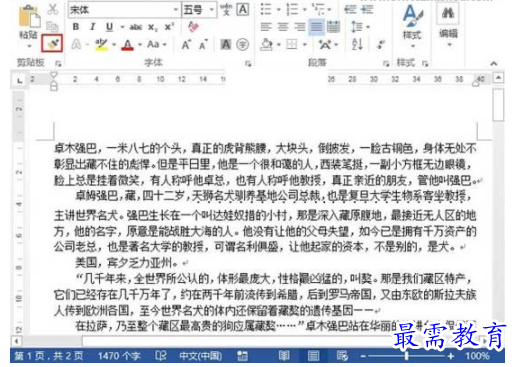Click the Sort A-Z icon
Screen dimensions: 515x367
coord(357,44)
